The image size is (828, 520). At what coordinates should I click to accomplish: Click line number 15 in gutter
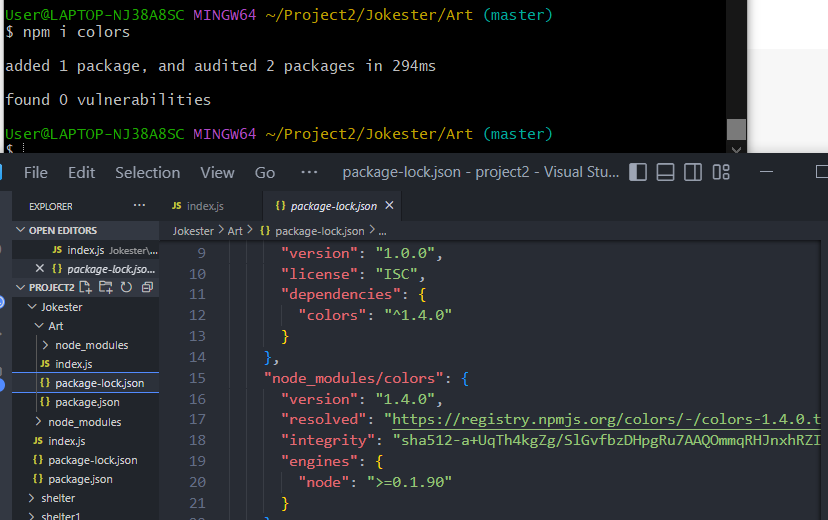197,378
